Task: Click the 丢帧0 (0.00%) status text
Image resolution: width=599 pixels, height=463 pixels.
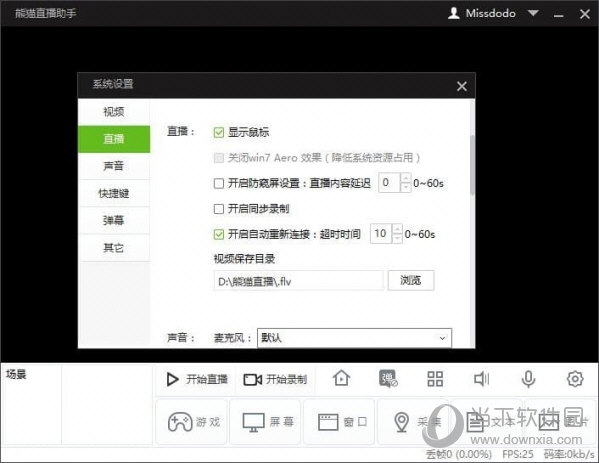Action: click(x=458, y=454)
